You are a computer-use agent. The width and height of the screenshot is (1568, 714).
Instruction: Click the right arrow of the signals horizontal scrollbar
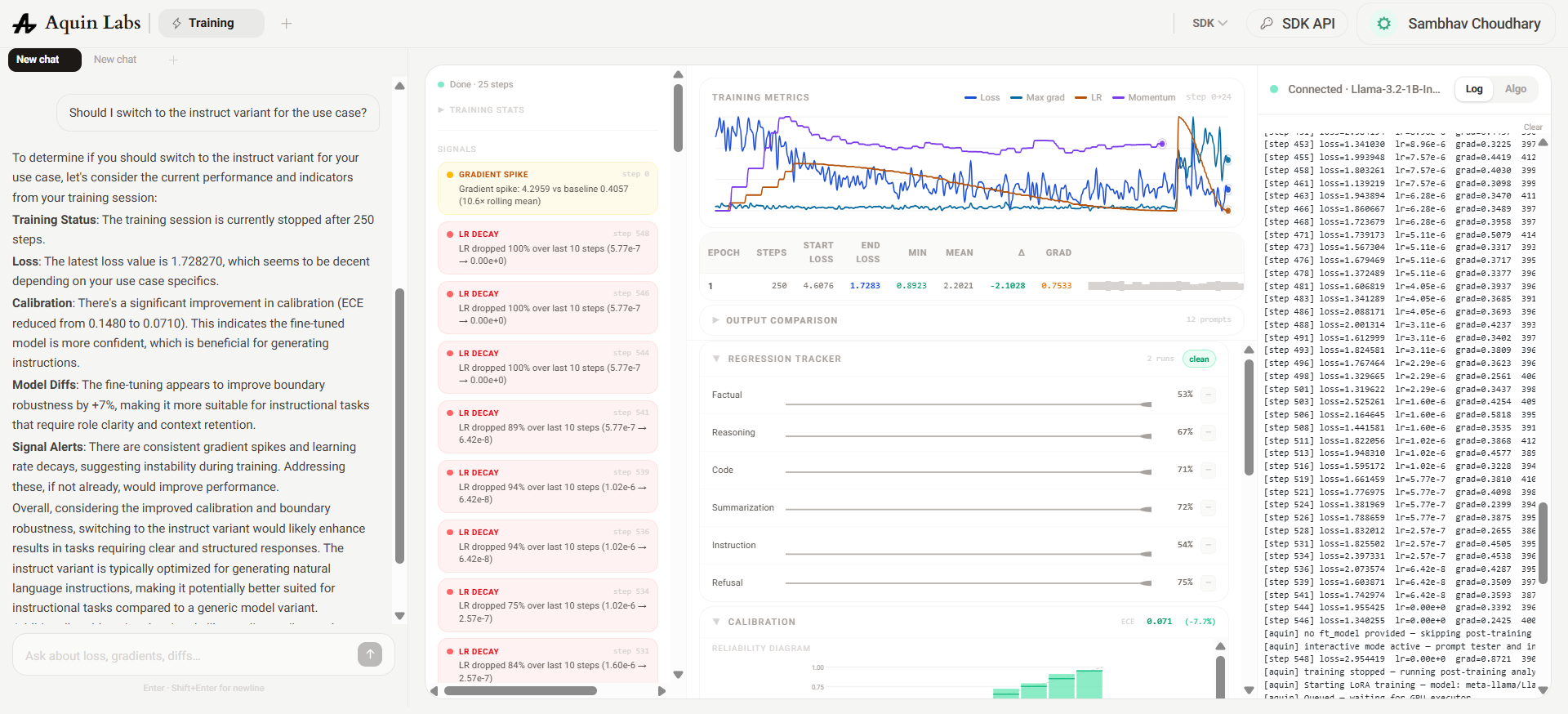click(x=661, y=691)
